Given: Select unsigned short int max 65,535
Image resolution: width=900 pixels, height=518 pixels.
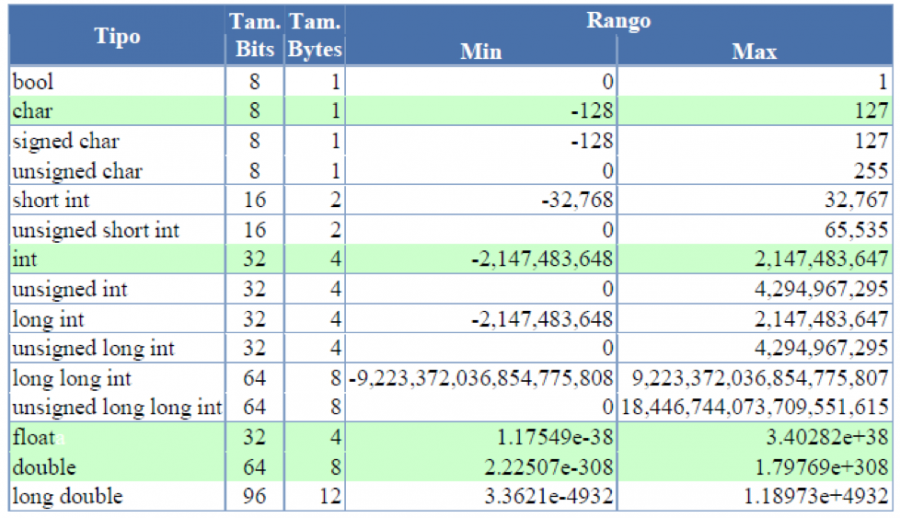Looking at the screenshot, I should coord(856,230).
